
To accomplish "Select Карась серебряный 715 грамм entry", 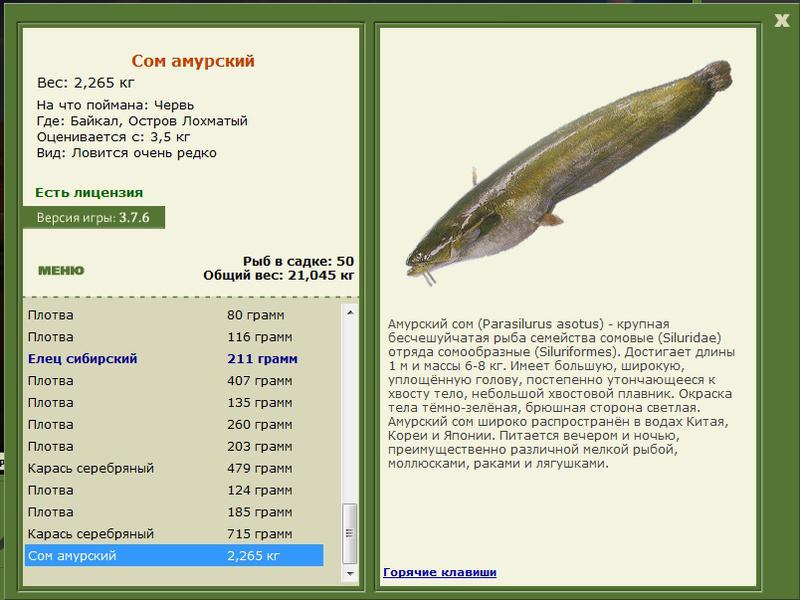I will [x=174, y=534].
